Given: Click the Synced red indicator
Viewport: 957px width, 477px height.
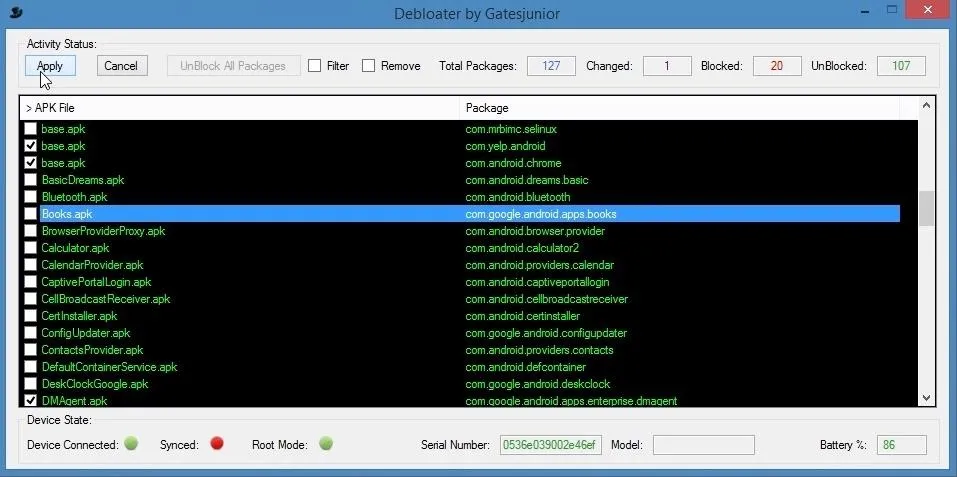Looking at the screenshot, I should (x=217, y=443).
